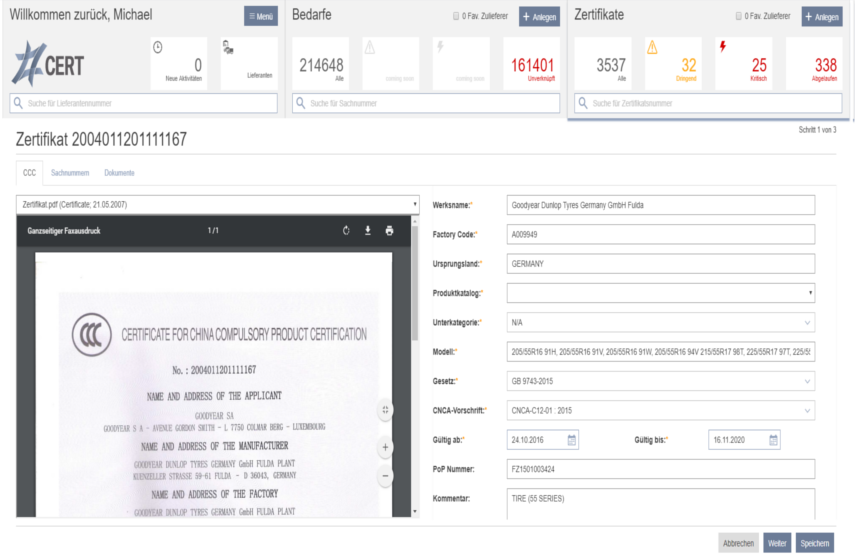855x558 pixels.
Task: Click the Lieferantennummer search magnifier icon
Action: coord(18,103)
